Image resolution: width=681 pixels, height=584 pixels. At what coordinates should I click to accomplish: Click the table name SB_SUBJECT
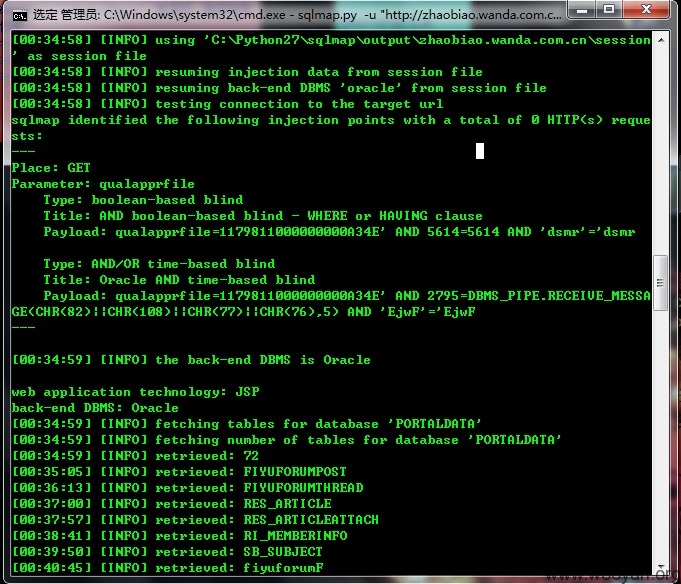point(283,552)
